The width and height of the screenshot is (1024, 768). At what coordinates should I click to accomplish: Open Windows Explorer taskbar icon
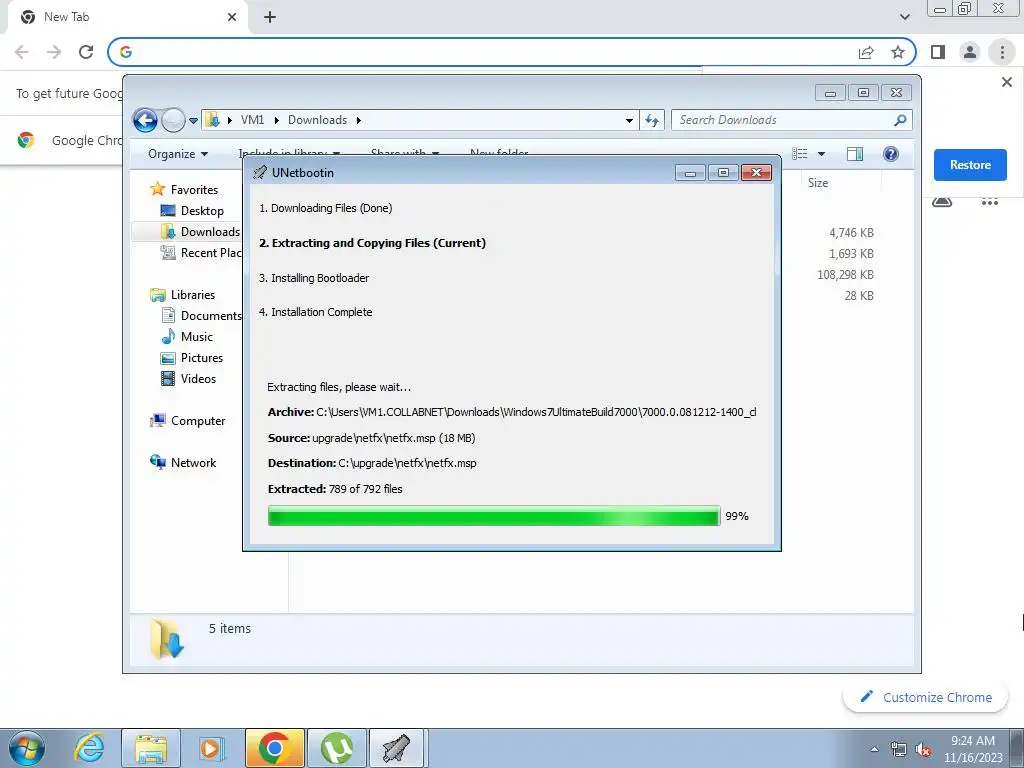151,748
